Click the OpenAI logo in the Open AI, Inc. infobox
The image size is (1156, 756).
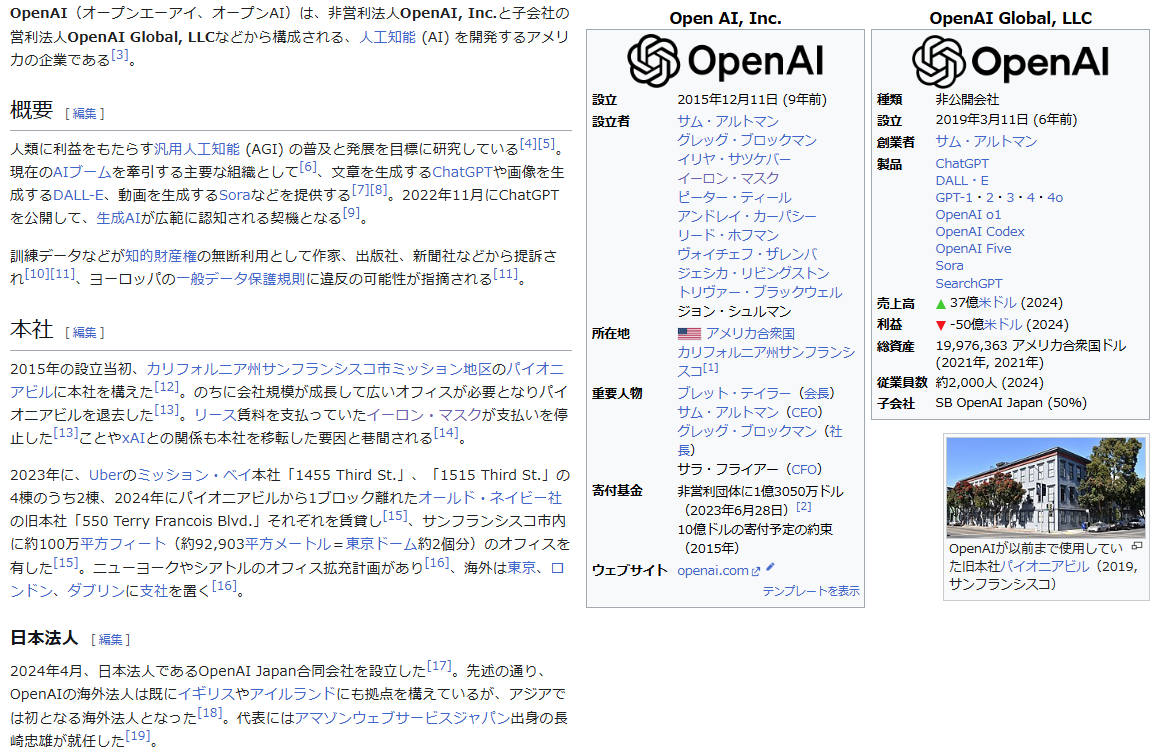coord(725,61)
